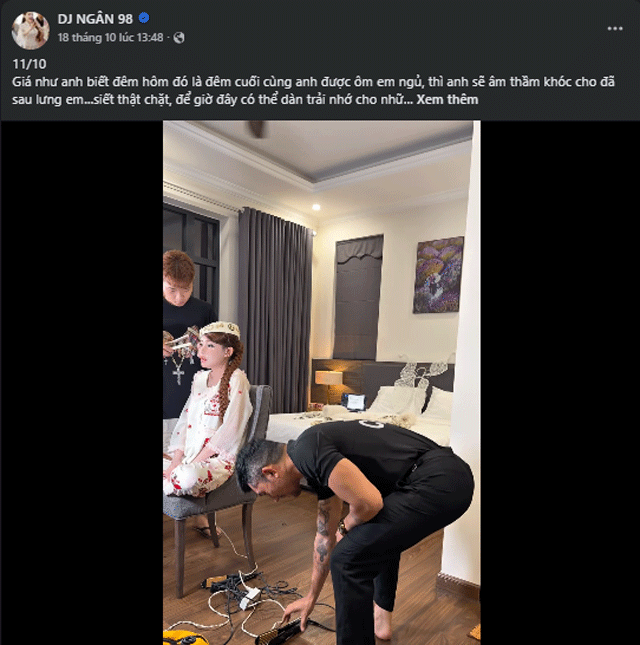Image resolution: width=640 pixels, height=645 pixels.
Task: Click the globe public privacy icon
Action: [x=179, y=37]
